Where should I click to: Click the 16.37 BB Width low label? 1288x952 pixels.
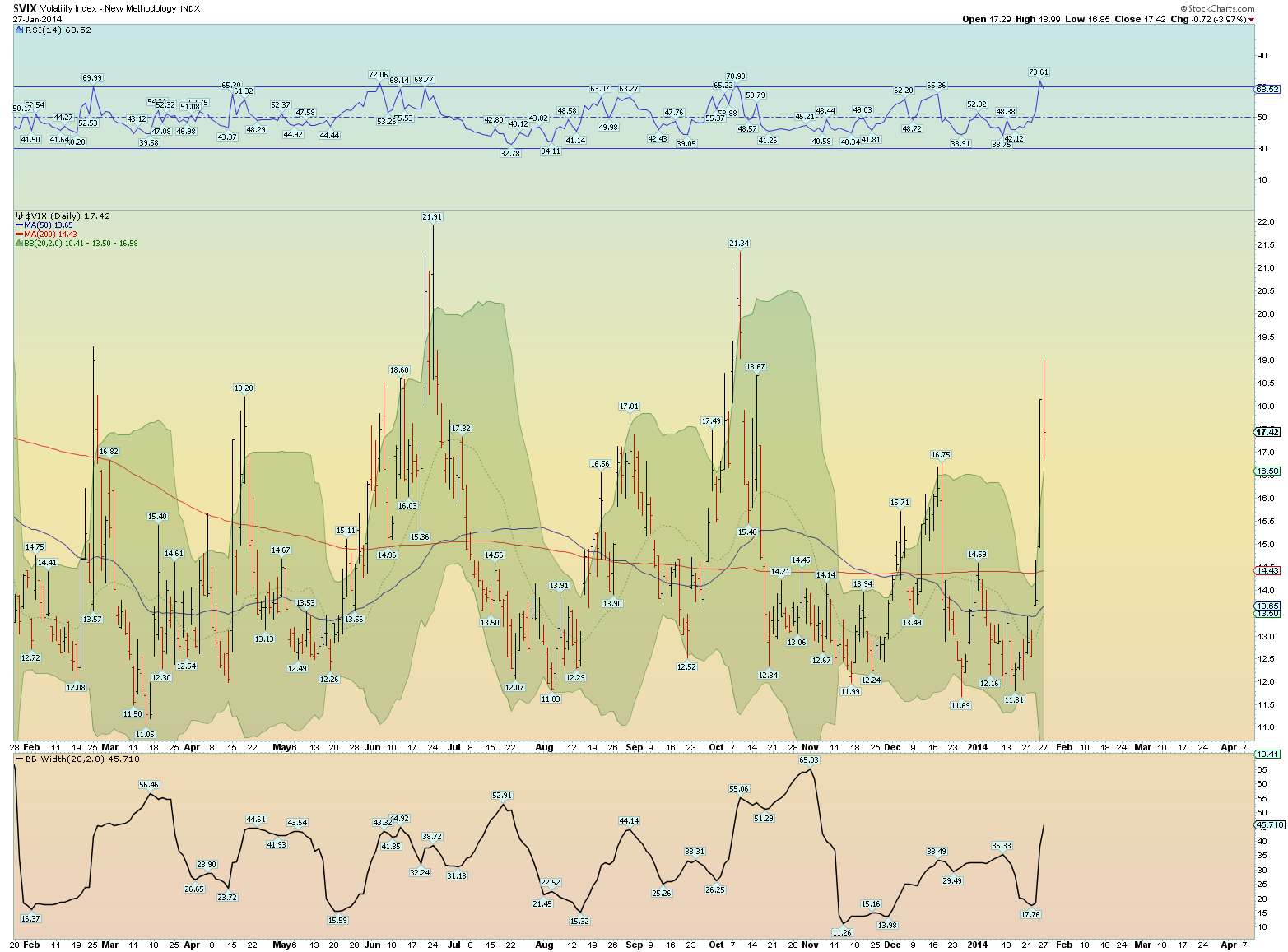(x=30, y=918)
